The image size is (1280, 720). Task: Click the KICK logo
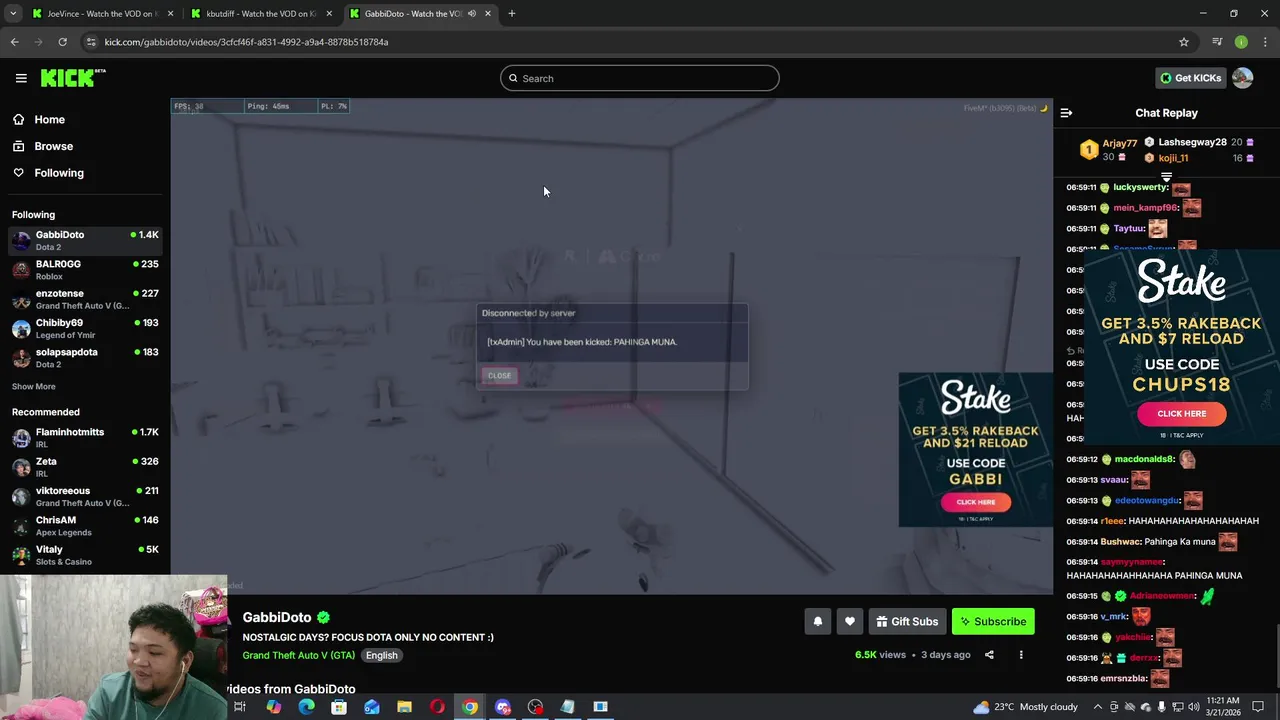coord(72,78)
